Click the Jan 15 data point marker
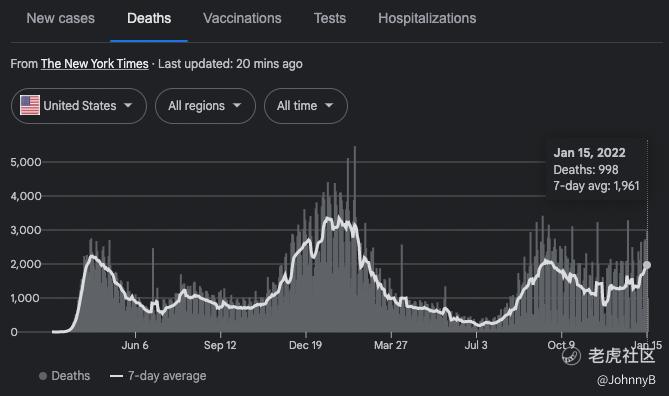669x396 pixels. 647,265
